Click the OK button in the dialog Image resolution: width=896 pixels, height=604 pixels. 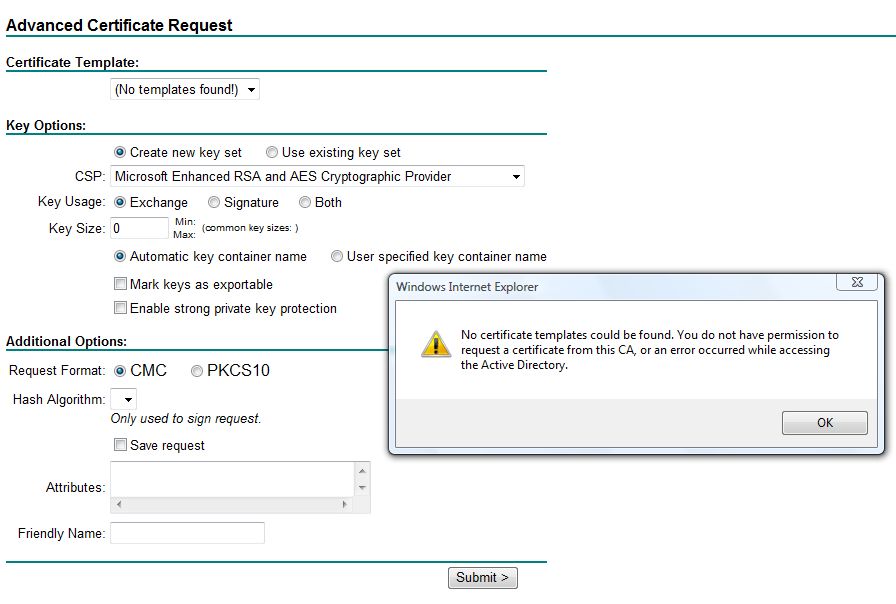click(825, 423)
